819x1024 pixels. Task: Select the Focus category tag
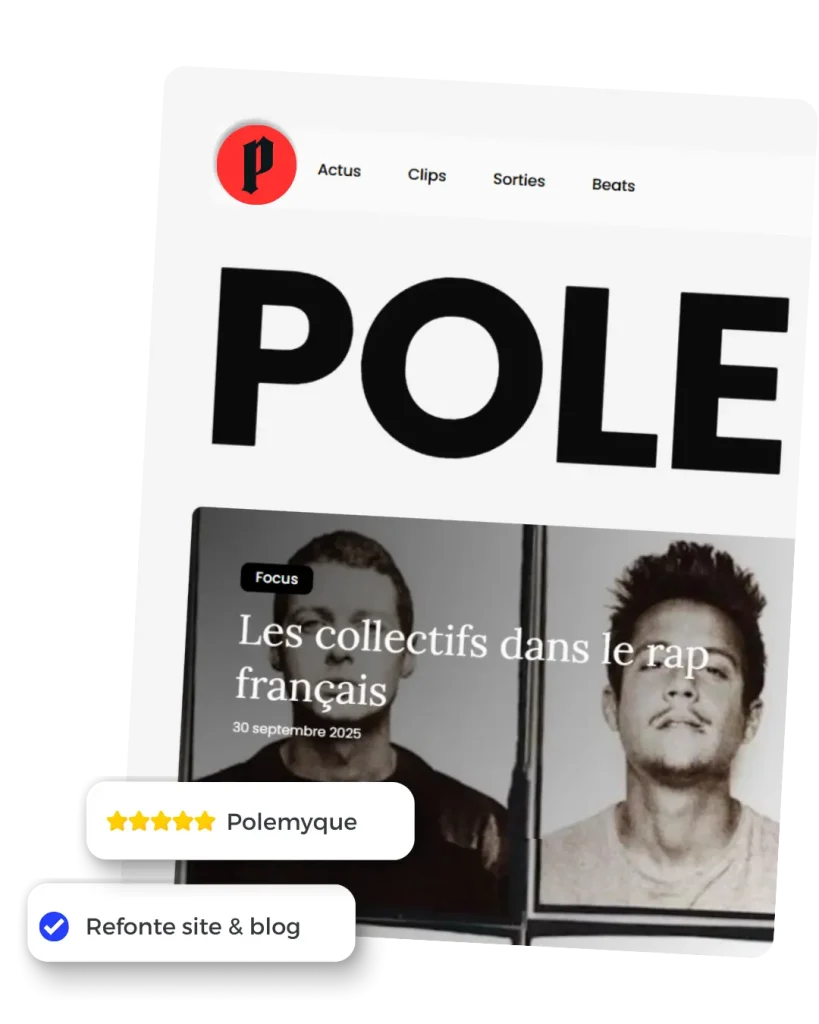[x=276, y=578]
